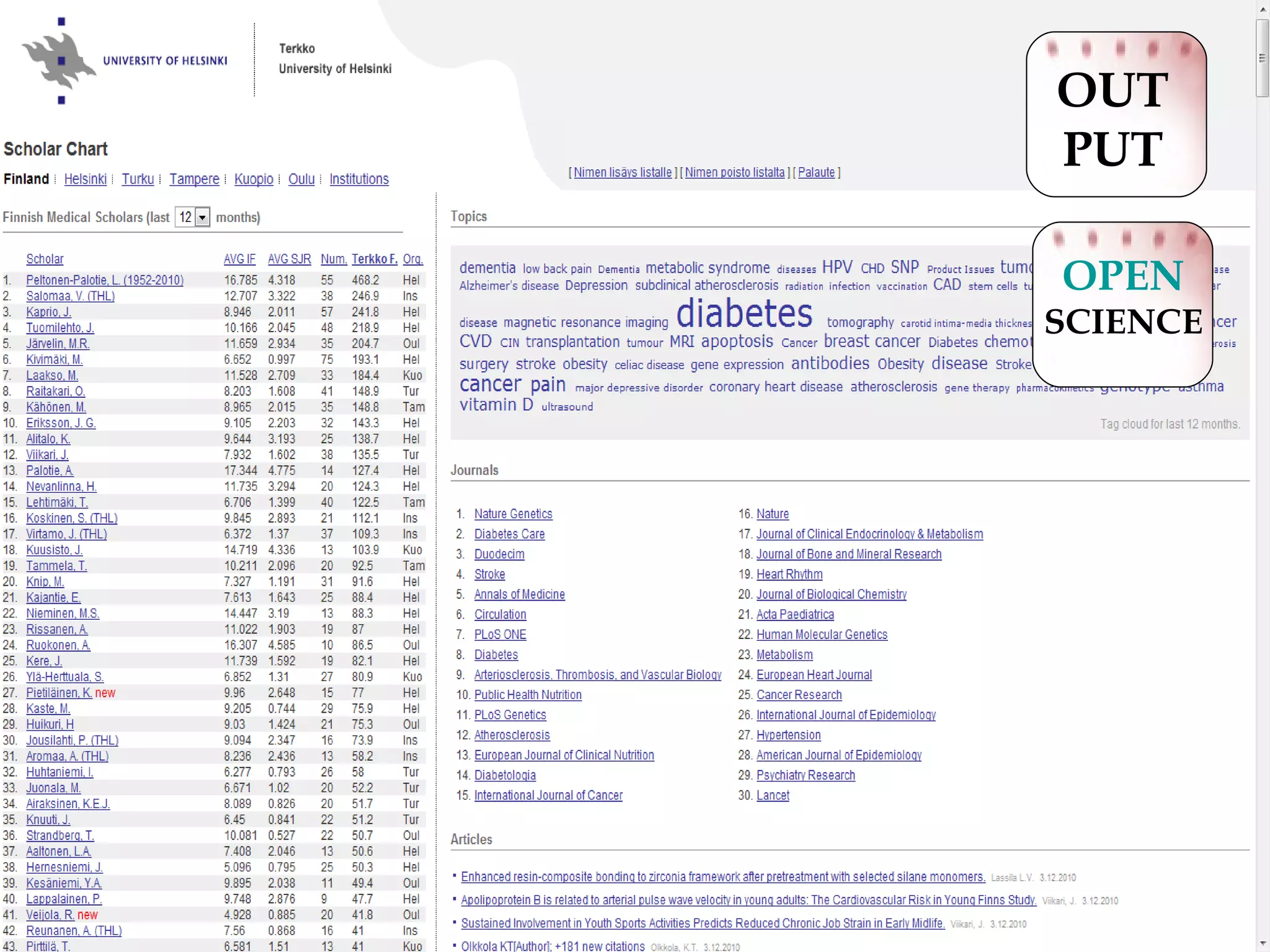Click the vitamin D topic tag

point(496,405)
